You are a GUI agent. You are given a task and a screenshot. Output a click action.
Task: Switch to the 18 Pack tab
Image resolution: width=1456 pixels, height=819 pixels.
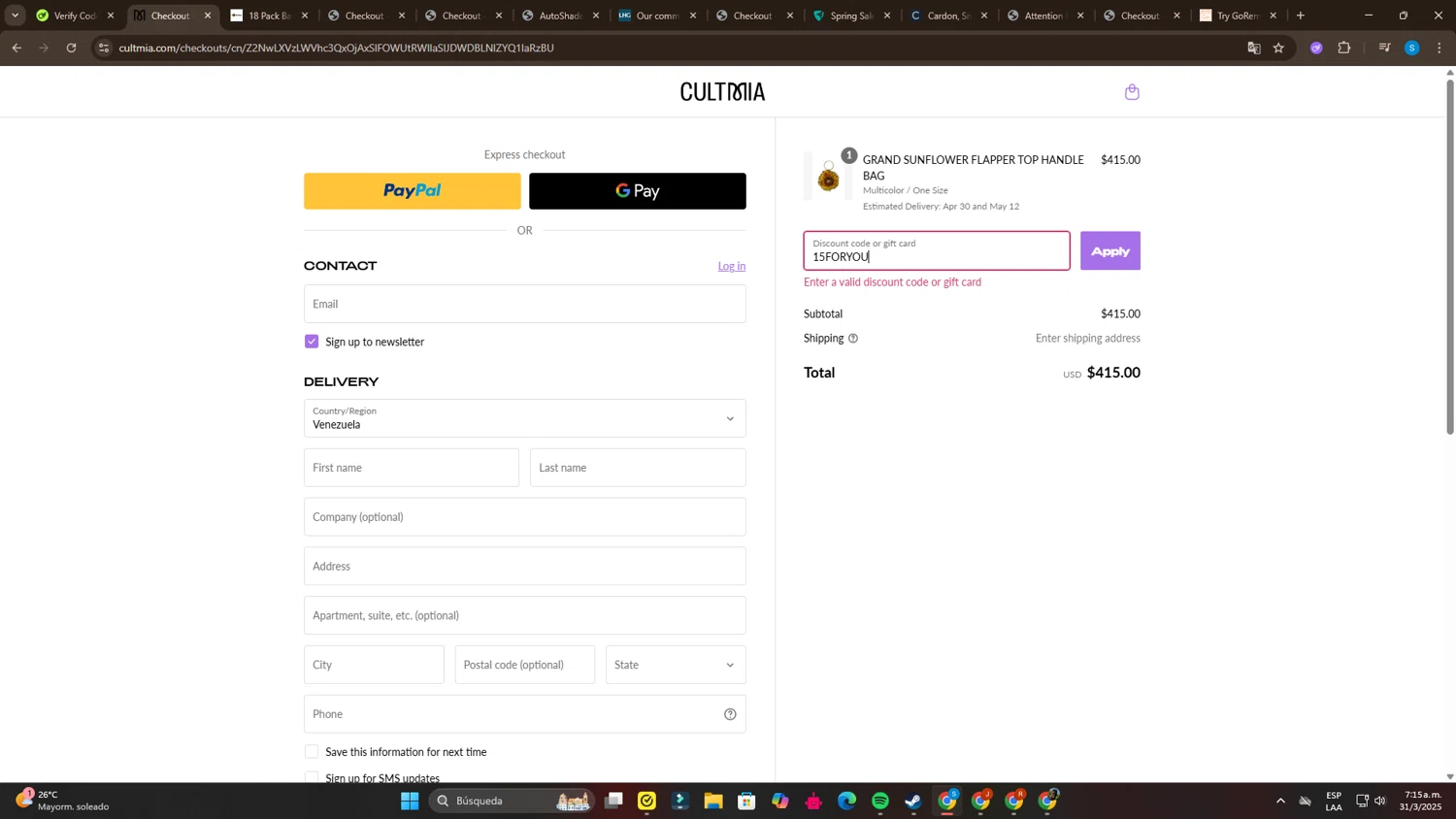click(x=269, y=16)
